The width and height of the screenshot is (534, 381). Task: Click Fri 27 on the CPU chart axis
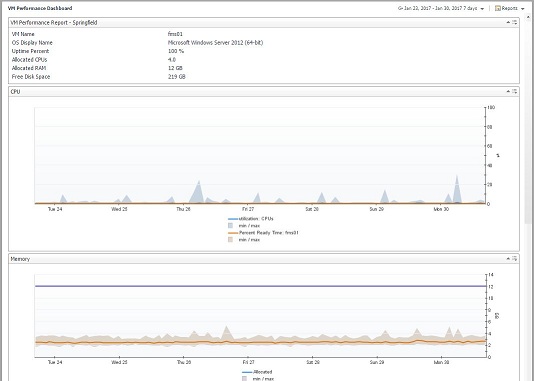248,209
